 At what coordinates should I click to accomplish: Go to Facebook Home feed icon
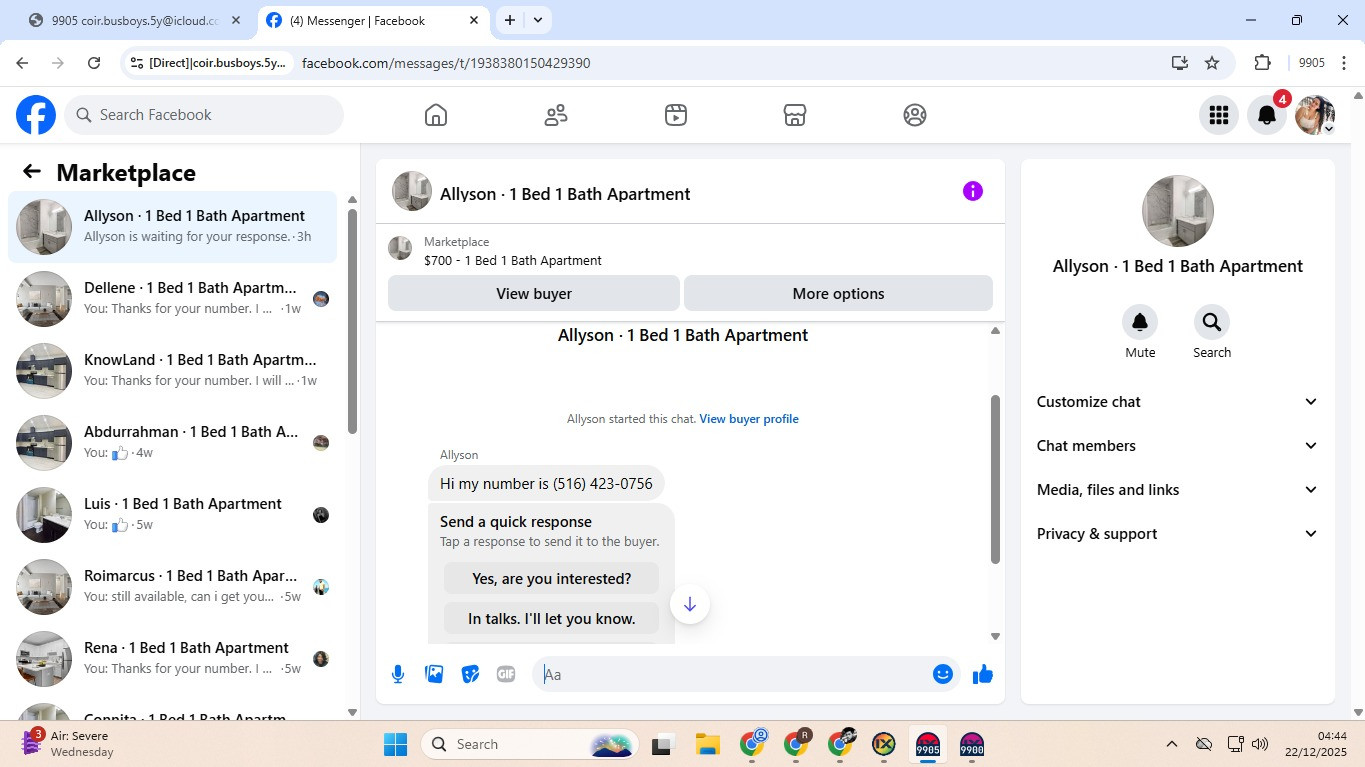[x=436, y=115]
